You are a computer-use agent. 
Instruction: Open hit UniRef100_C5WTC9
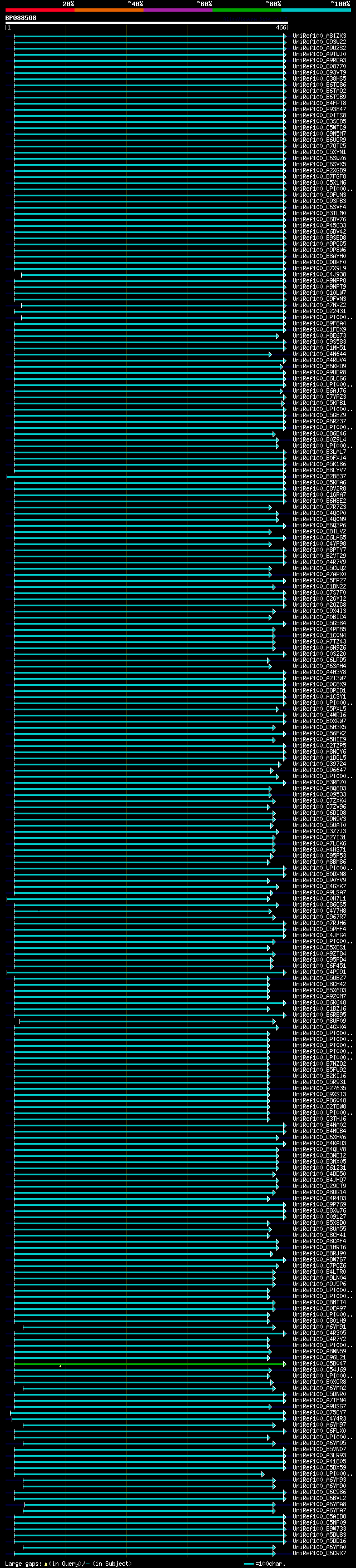click(319, 128)
